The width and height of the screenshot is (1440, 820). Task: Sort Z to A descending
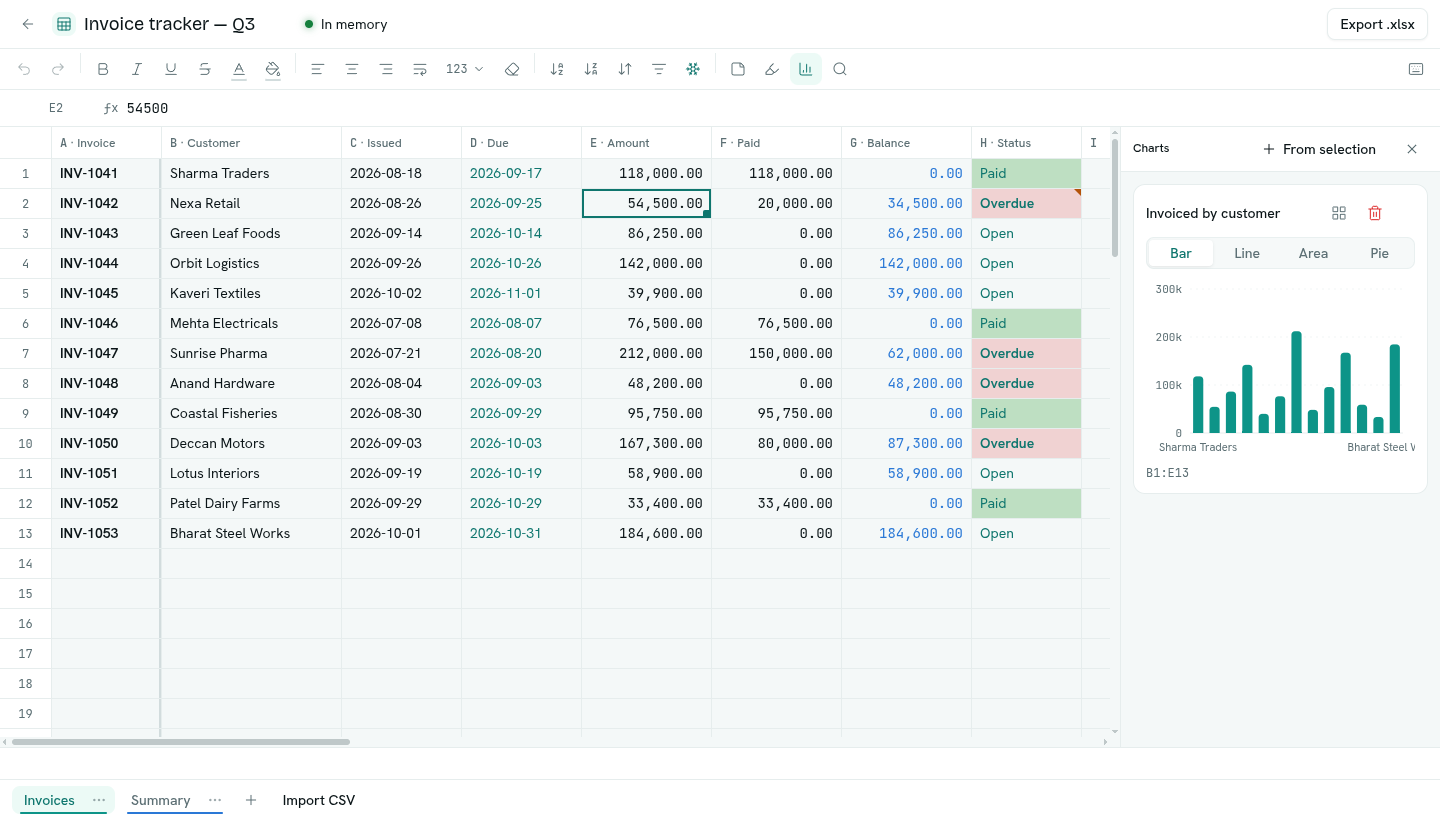coord(591,69)
